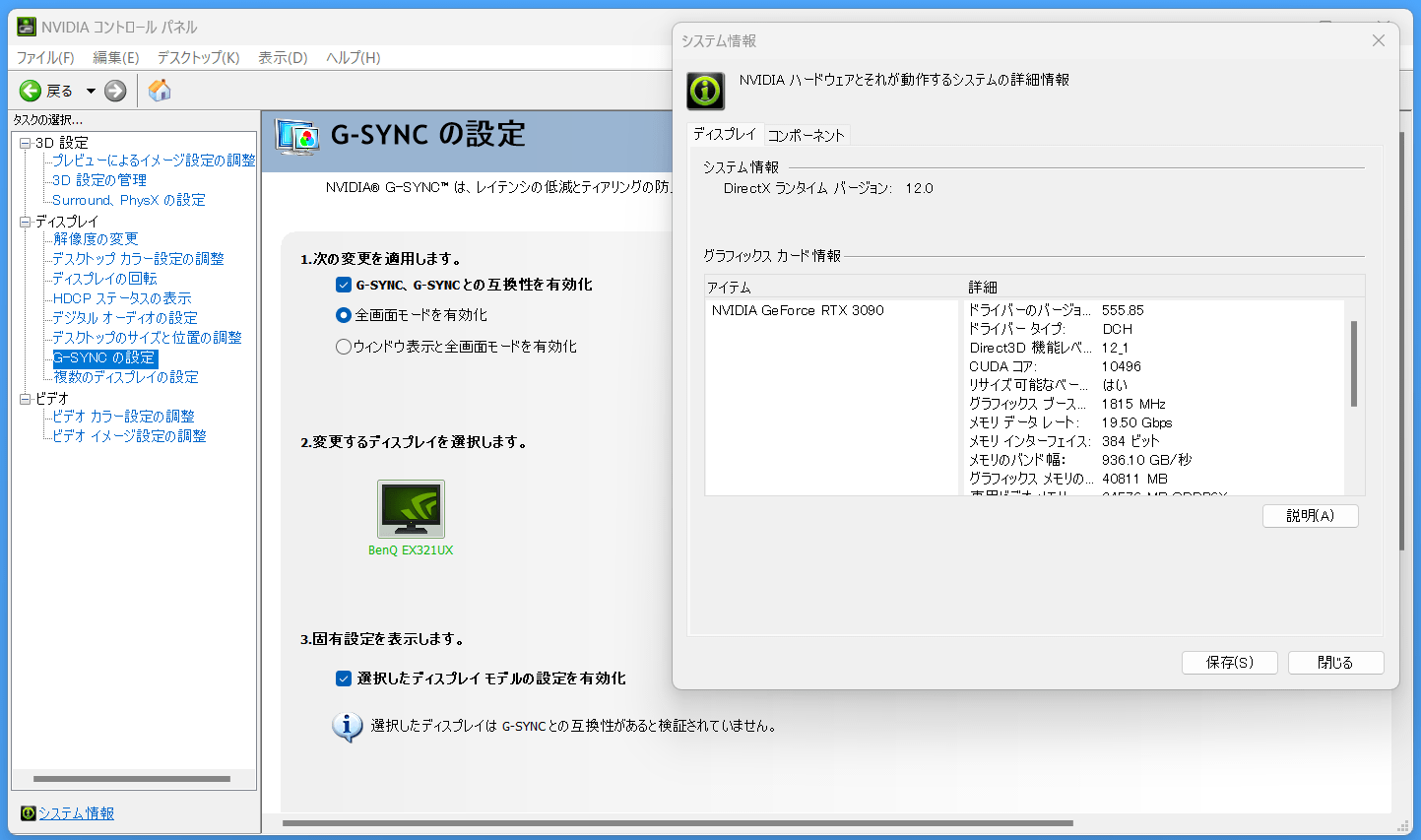Select 解像度の変更 in tree
Viewport: 1421px width, 840px height.
tap(96, 239)
